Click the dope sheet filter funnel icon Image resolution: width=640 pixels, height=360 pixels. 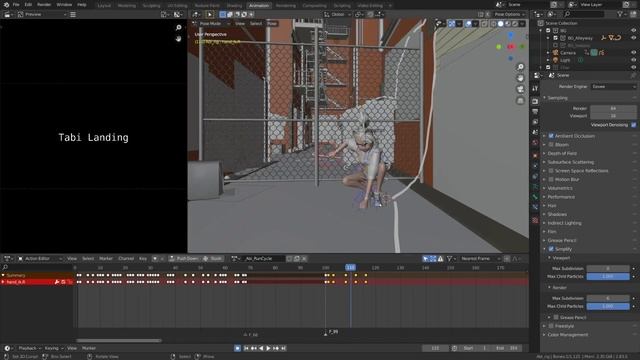pos(449,259)
